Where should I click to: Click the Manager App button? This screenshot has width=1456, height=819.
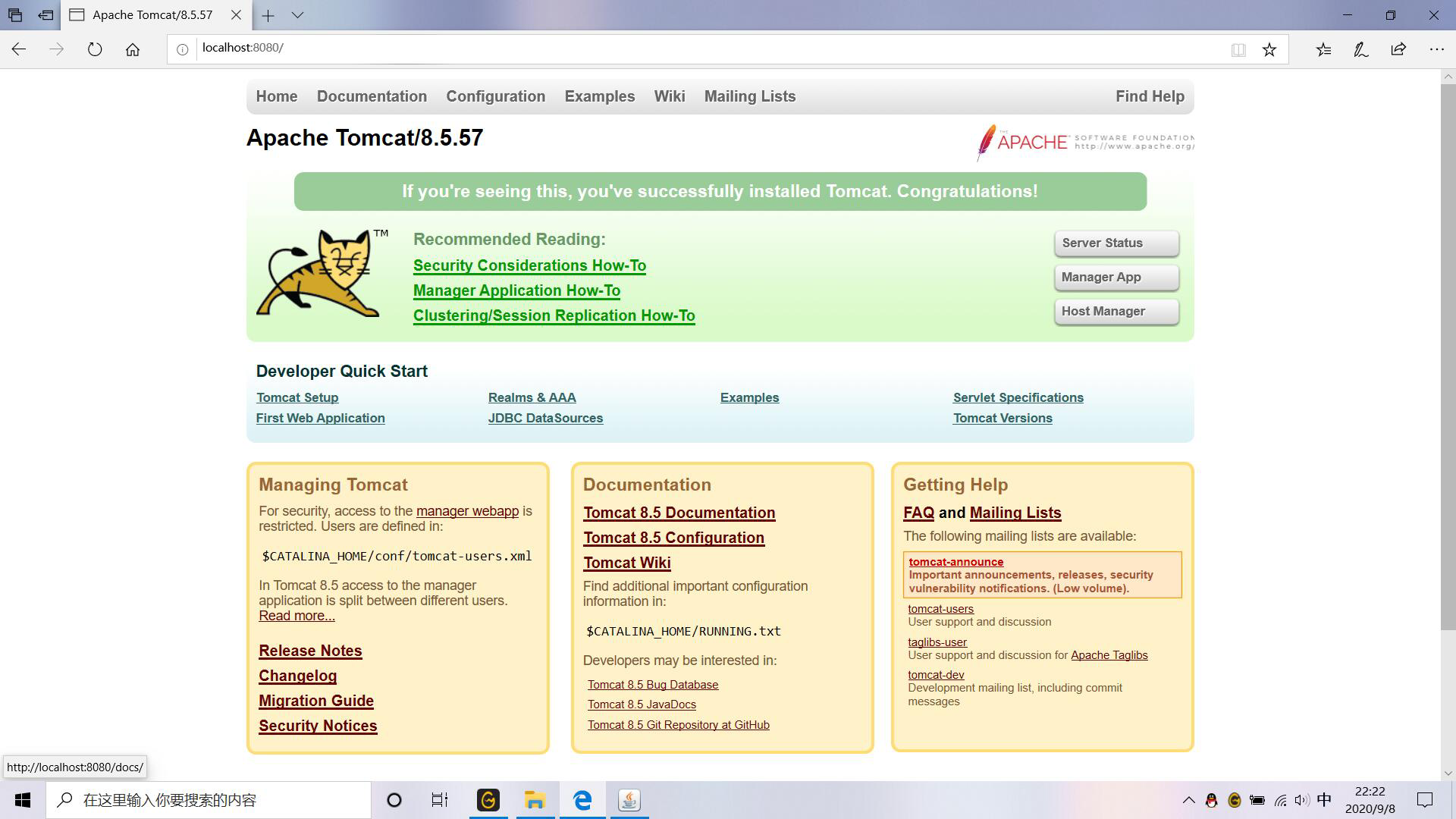(1116, 278)
